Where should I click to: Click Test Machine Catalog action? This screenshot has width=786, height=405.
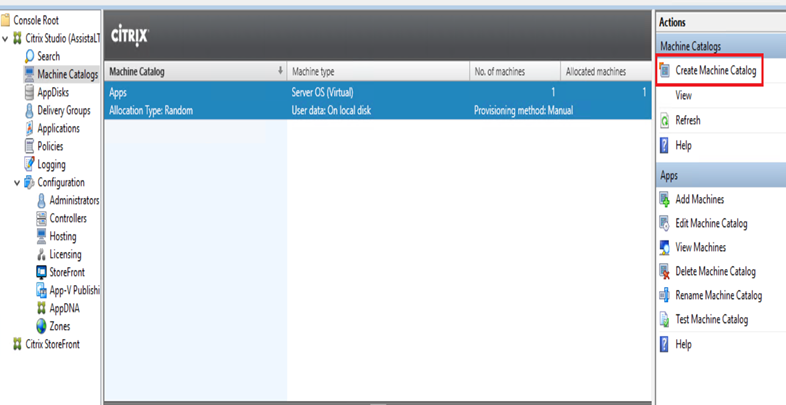[x=711, y=320]
